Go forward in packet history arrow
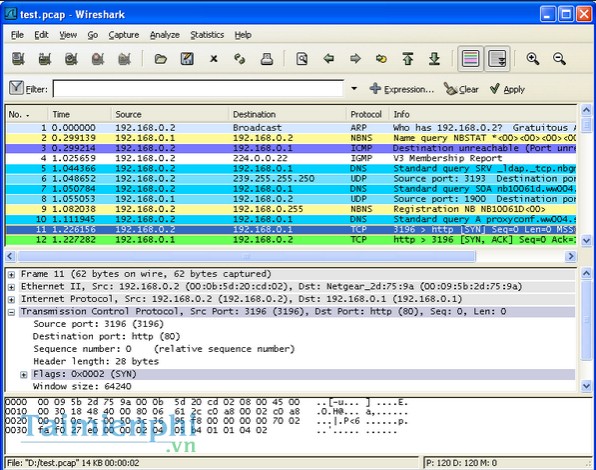Screen dimensions: 596x470 [x=355, y=59]
